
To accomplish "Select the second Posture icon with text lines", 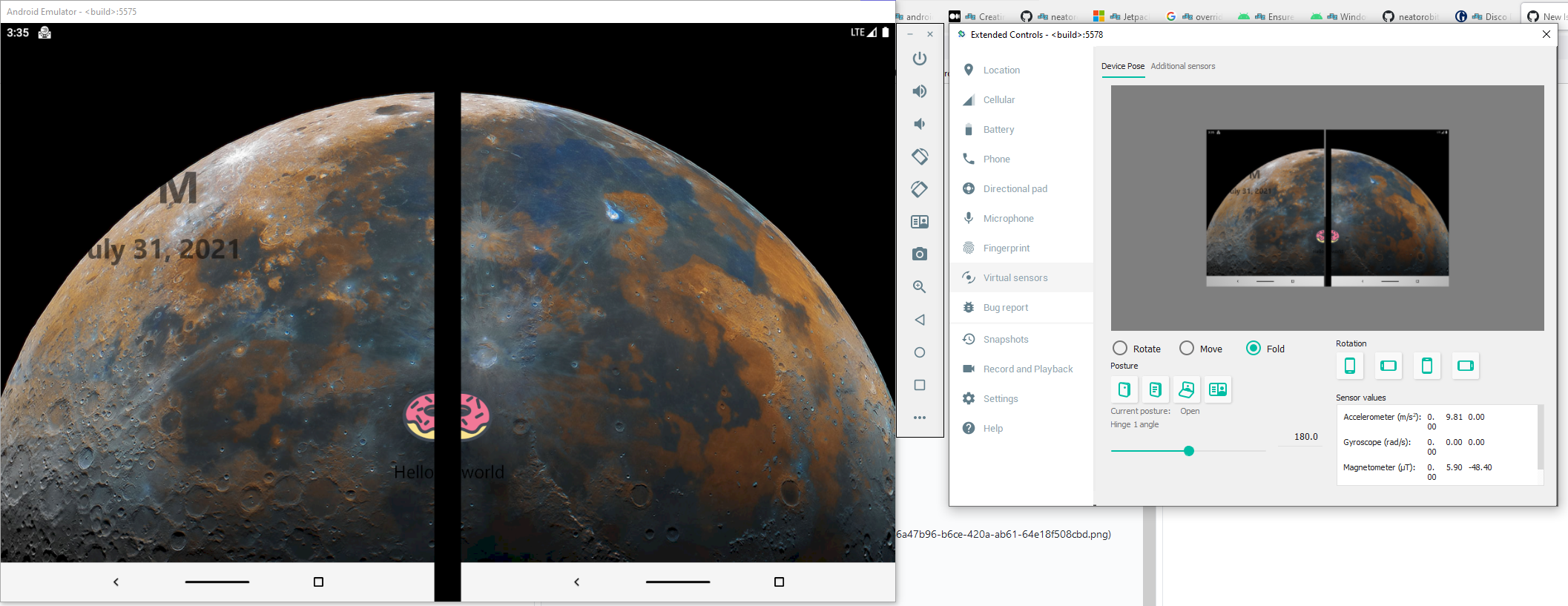I will click(1156, 389).
